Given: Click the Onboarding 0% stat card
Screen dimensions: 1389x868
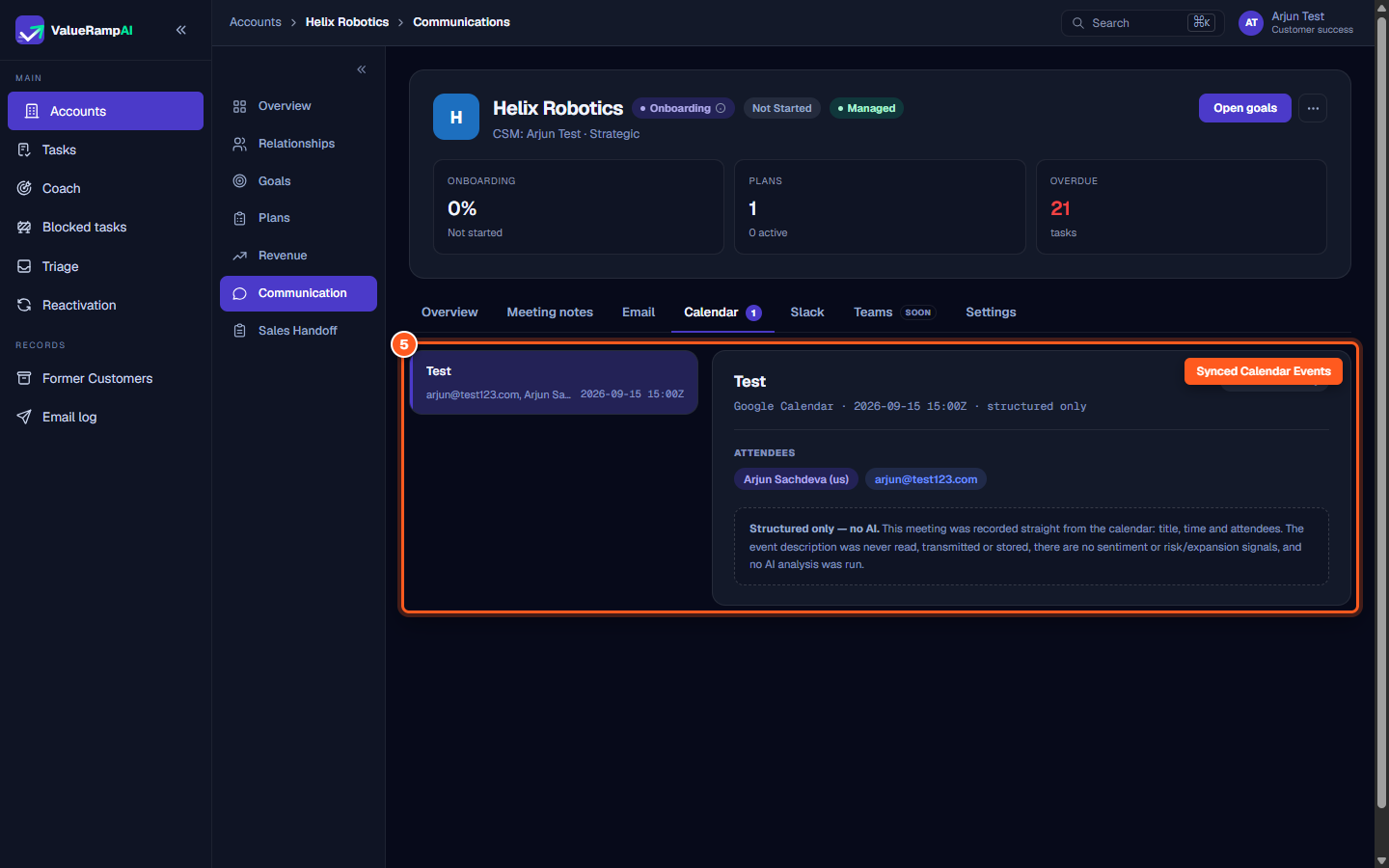Looking at the screenshot, I should point(579,206).
